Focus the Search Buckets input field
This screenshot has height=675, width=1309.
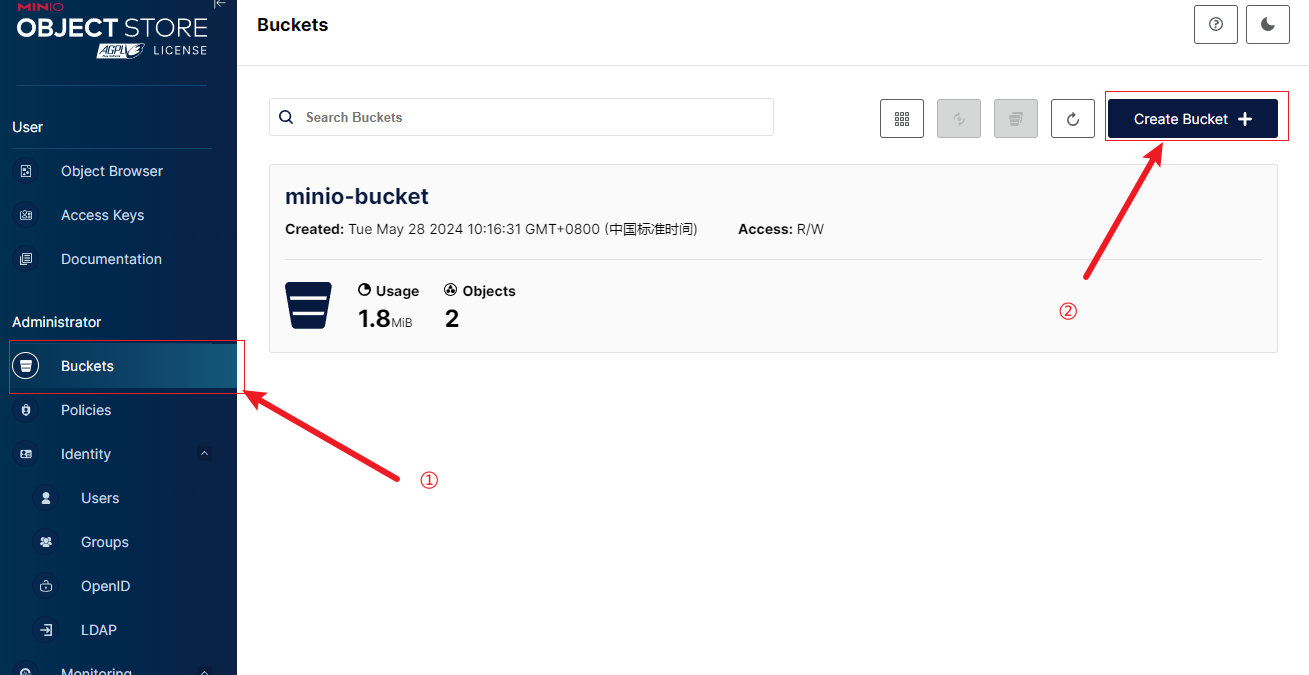[x=521, y=117]
